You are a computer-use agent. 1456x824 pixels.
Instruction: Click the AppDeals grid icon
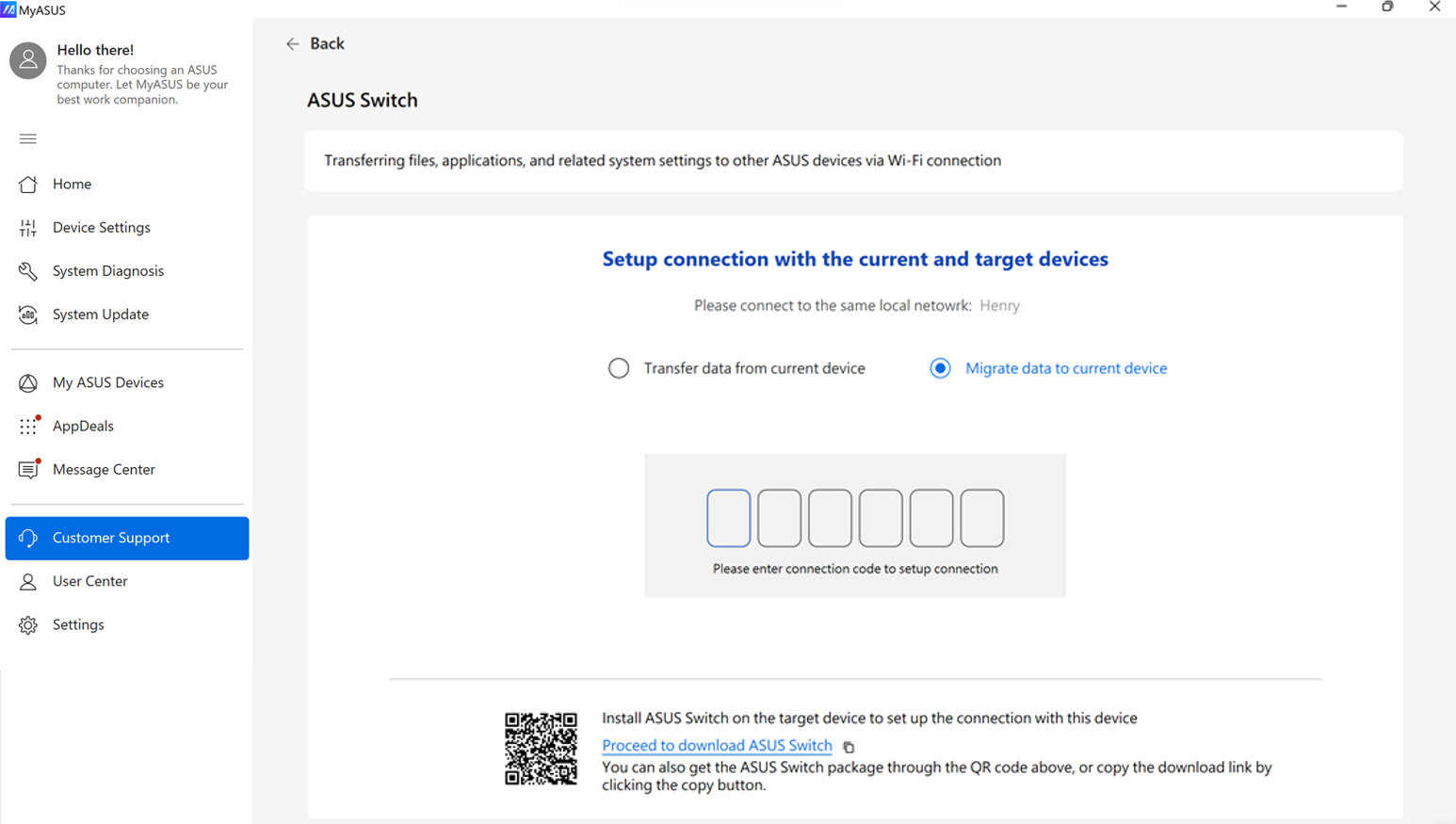pyautogui.click(x=28, y=427)
